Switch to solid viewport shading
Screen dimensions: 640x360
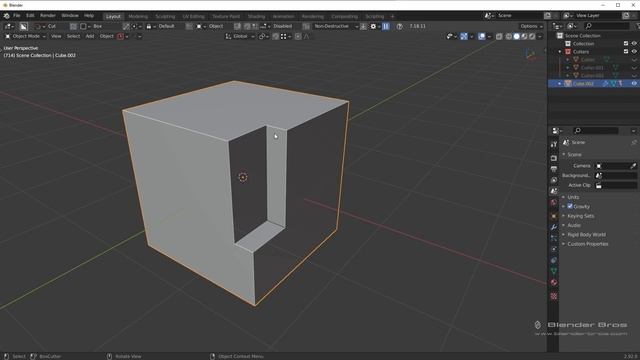(517, 36)
